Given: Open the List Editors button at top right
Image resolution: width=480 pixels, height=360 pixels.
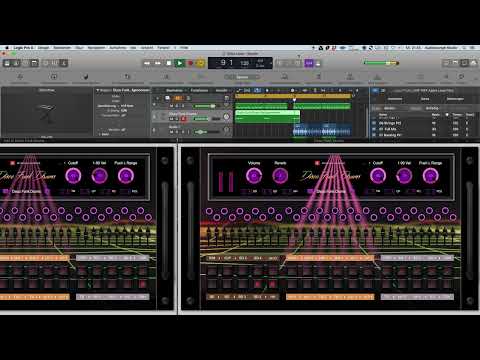Looking at the screenshot, I should 446,63.
